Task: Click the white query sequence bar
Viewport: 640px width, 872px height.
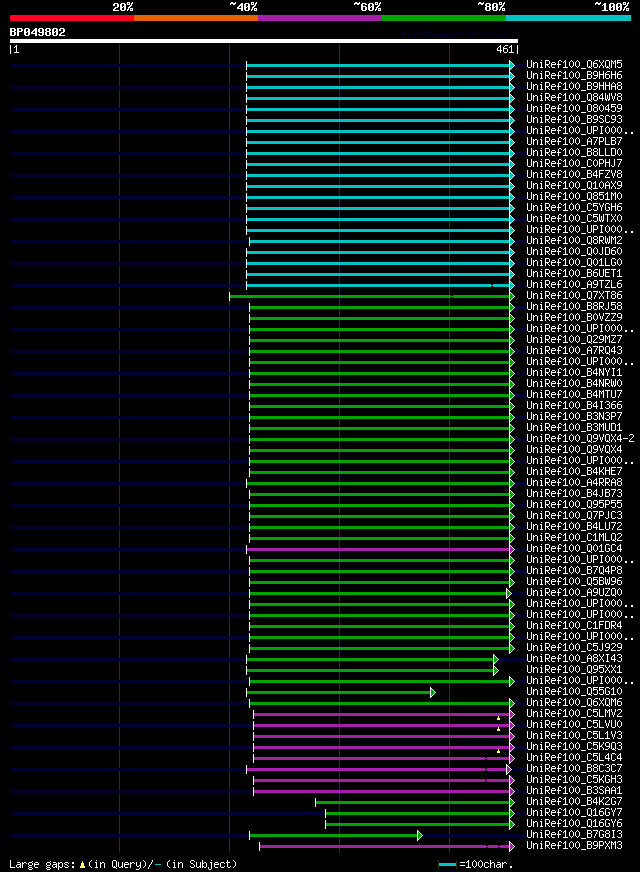Action: [264, 41]
